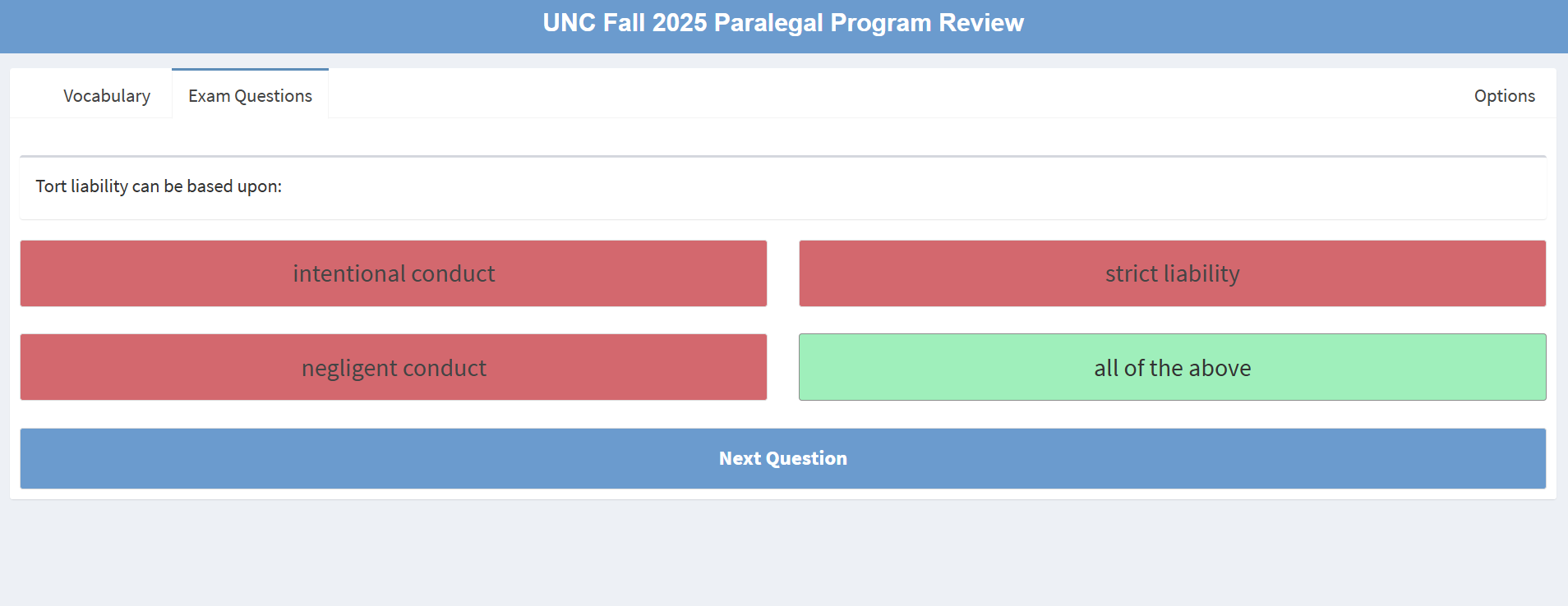Choose the 'intentional conduct' answer
The width and height of the screenshot is (1568, 606).
point(394,273)
